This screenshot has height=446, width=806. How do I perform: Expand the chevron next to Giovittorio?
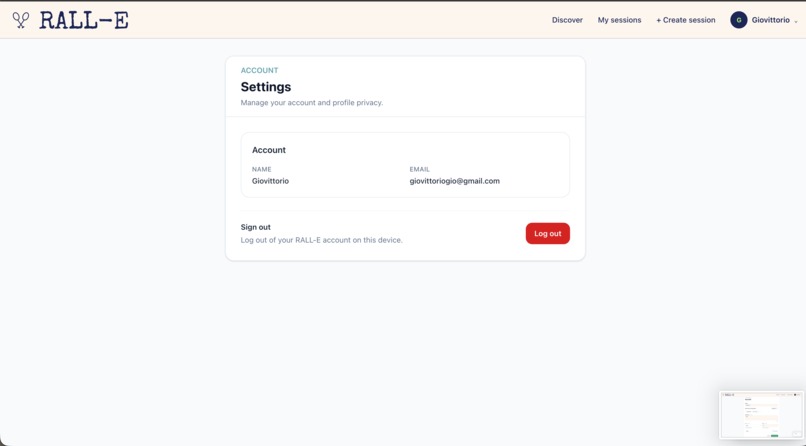(x=796, y=22)
